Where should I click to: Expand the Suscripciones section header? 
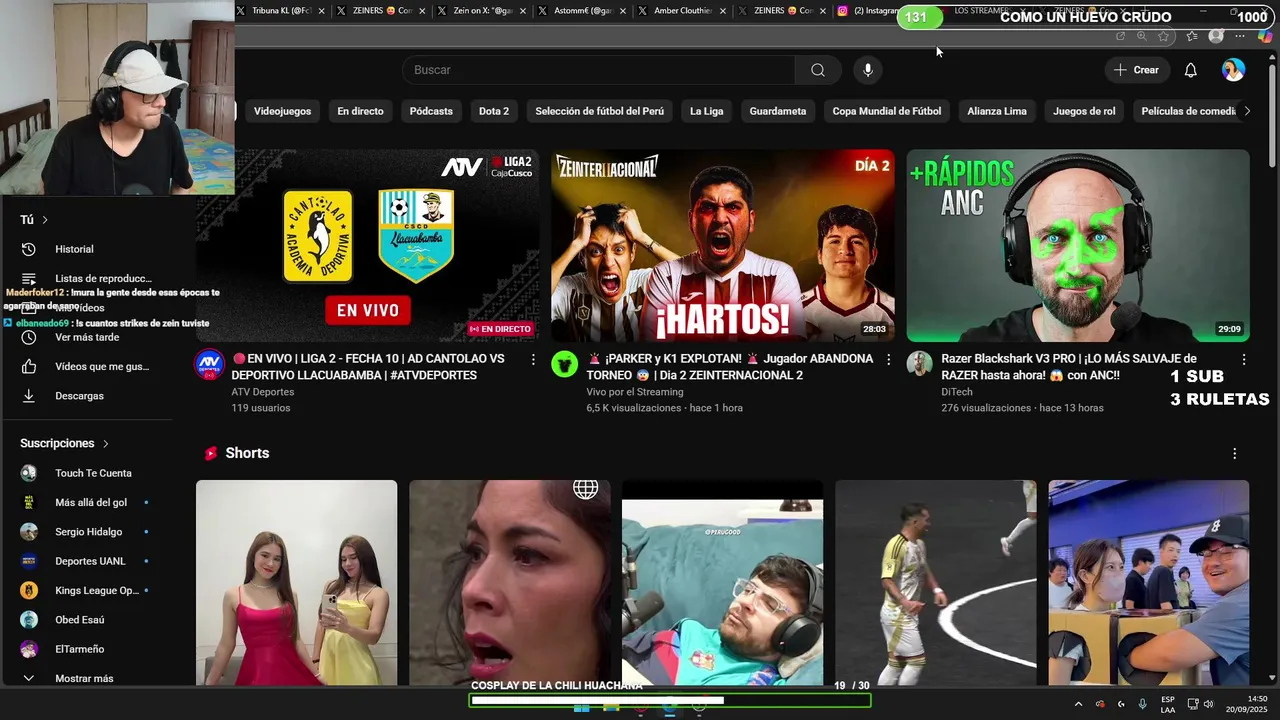64,443
